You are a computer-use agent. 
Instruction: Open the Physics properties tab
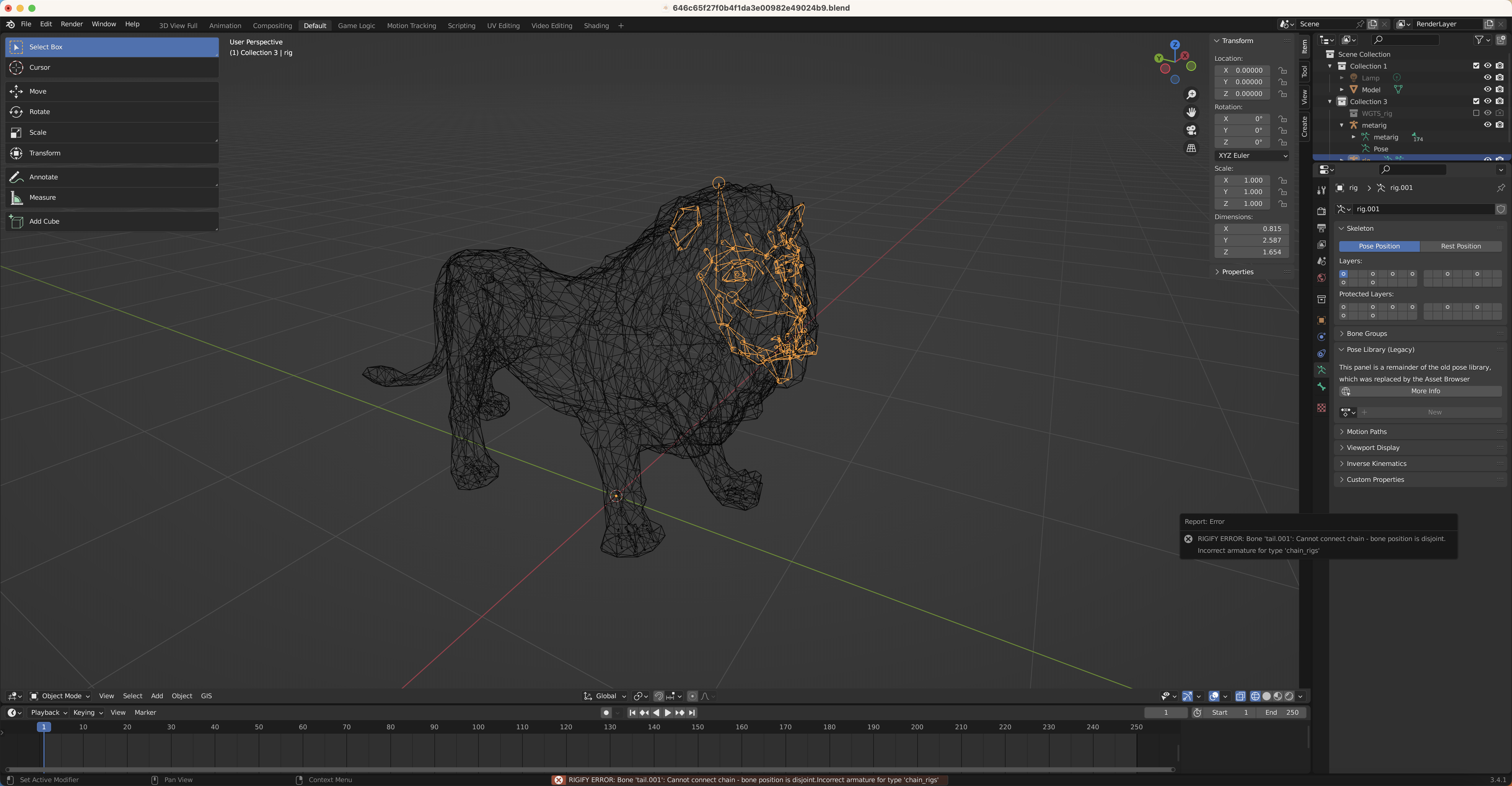[x=1321, y=337]
